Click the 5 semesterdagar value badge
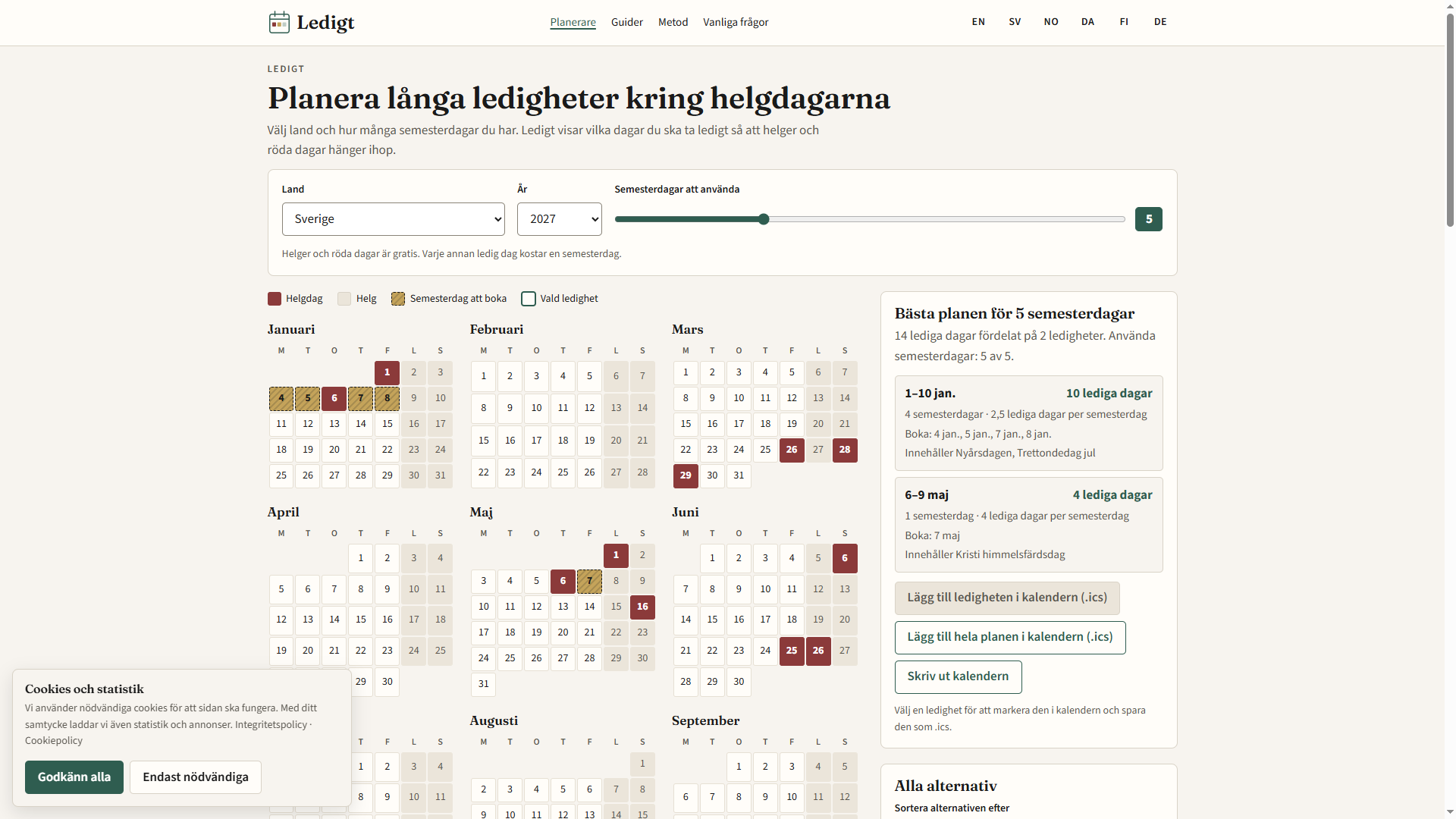Viewport: 1456px width, 819px height. pos(1148,219)
